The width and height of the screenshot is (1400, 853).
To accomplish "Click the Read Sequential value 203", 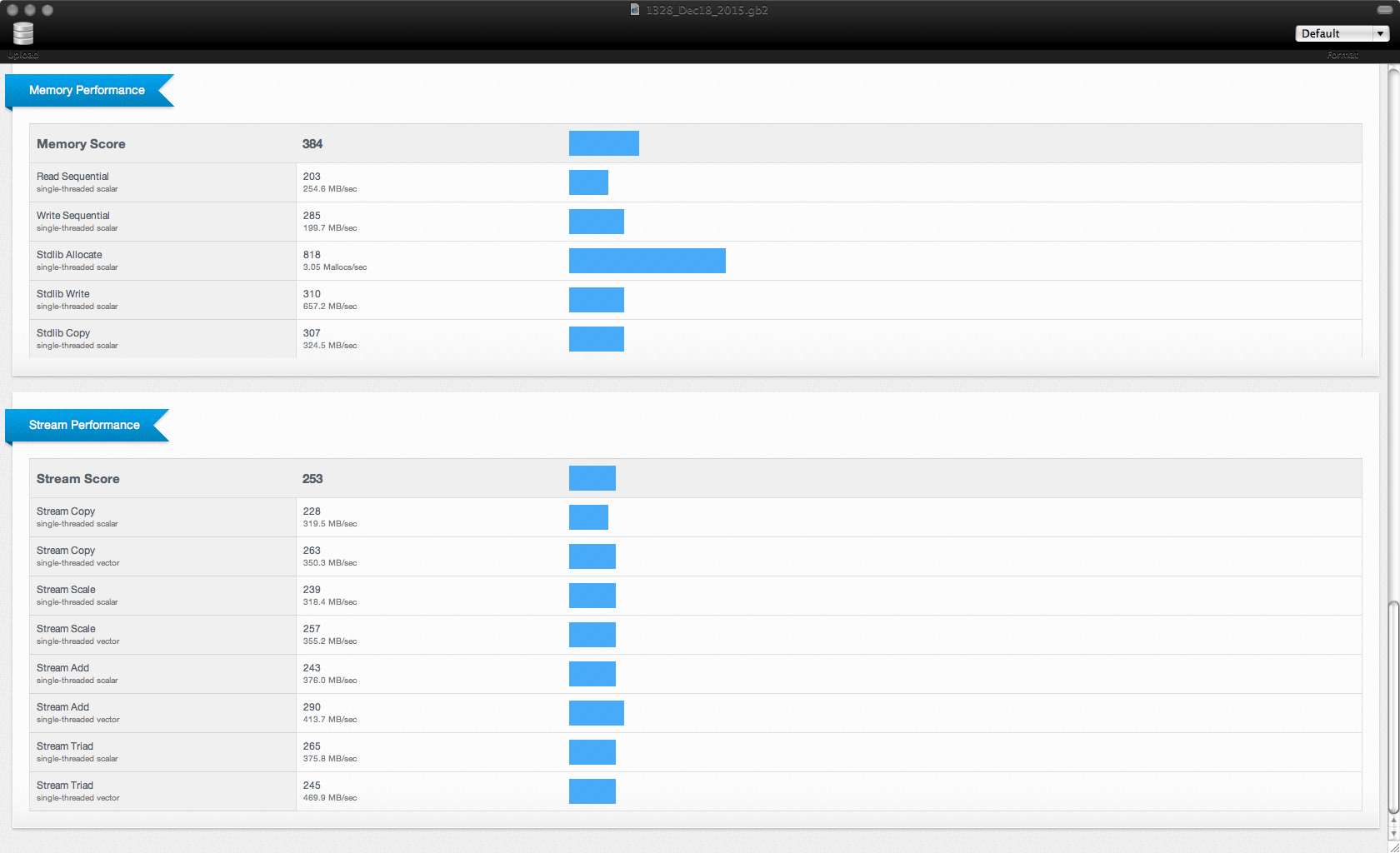I will click(312, 177).
